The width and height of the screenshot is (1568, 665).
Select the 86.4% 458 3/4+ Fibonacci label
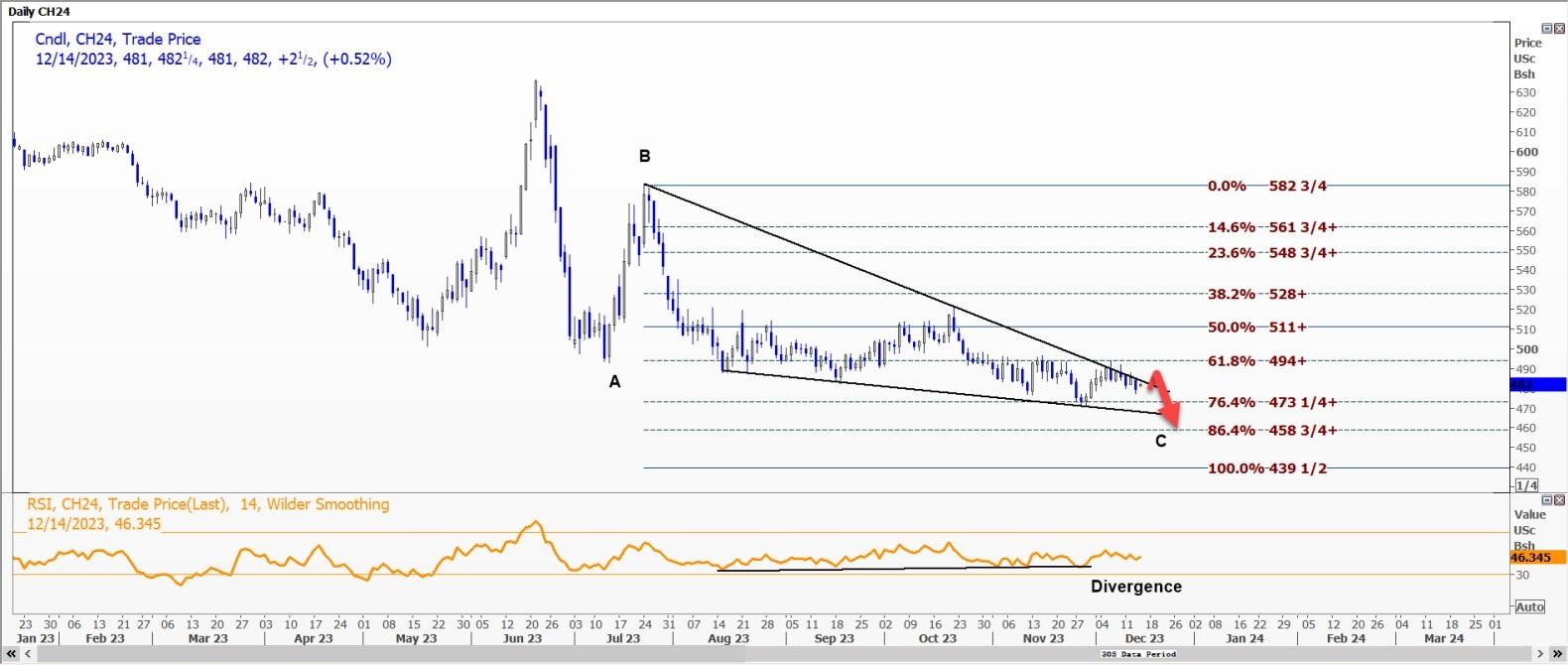1272,431
